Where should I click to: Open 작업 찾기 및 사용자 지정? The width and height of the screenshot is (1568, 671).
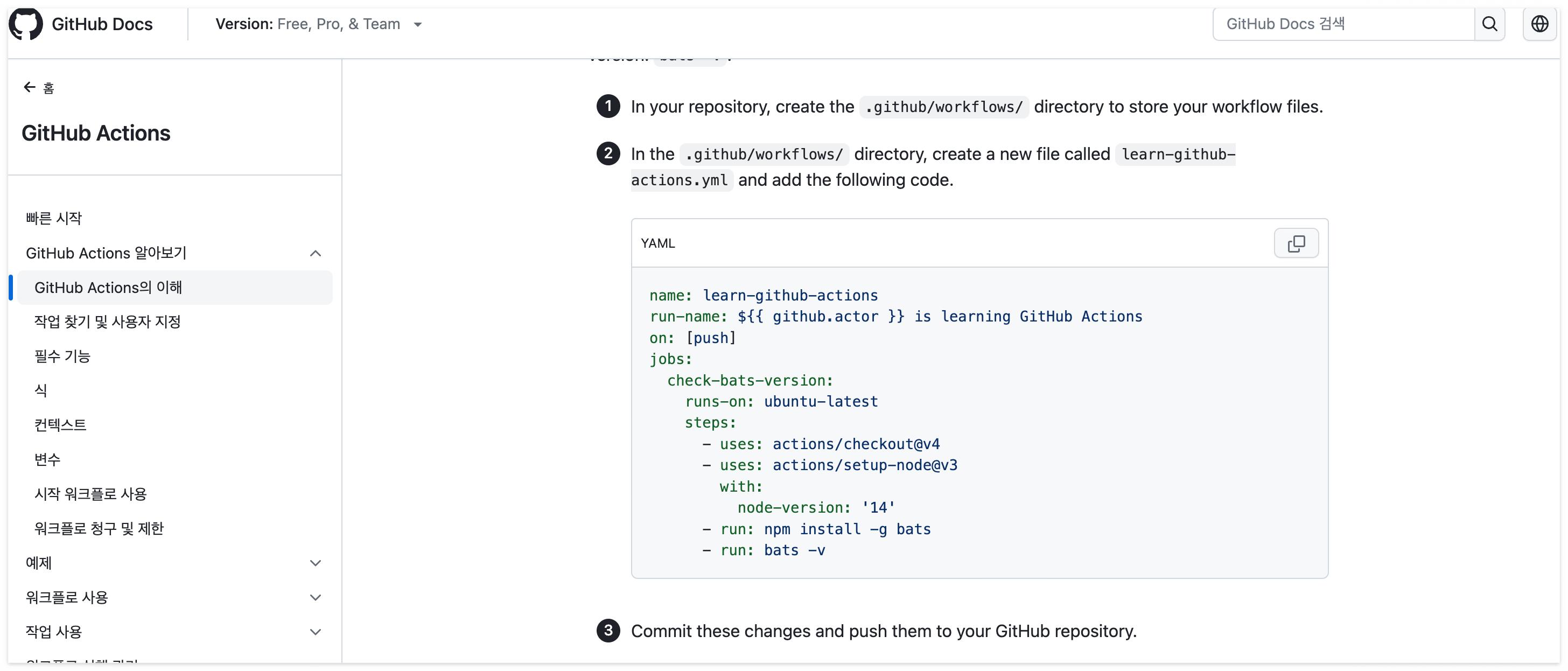[107, 321]
